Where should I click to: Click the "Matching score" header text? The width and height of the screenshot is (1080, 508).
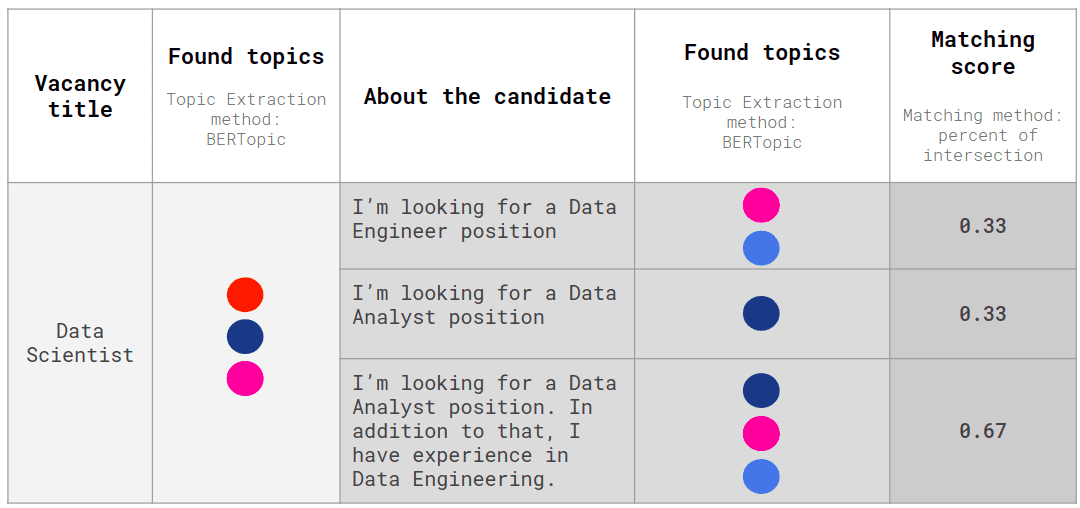pyautogui.click(x=982, y=53)
